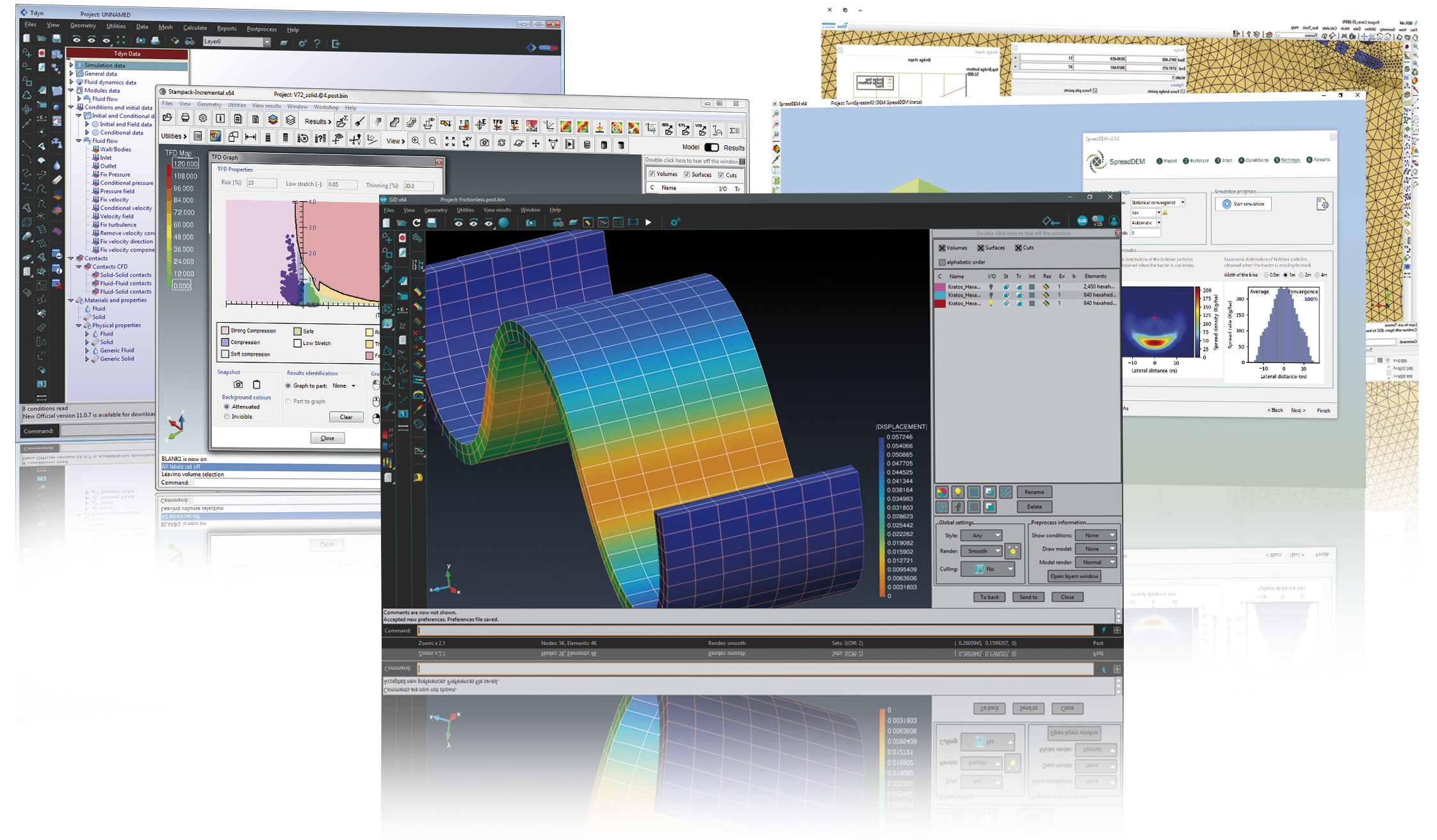
Task: Click magenta color swatch of first Kratos_Hexa set
Action: coord(940,287)
